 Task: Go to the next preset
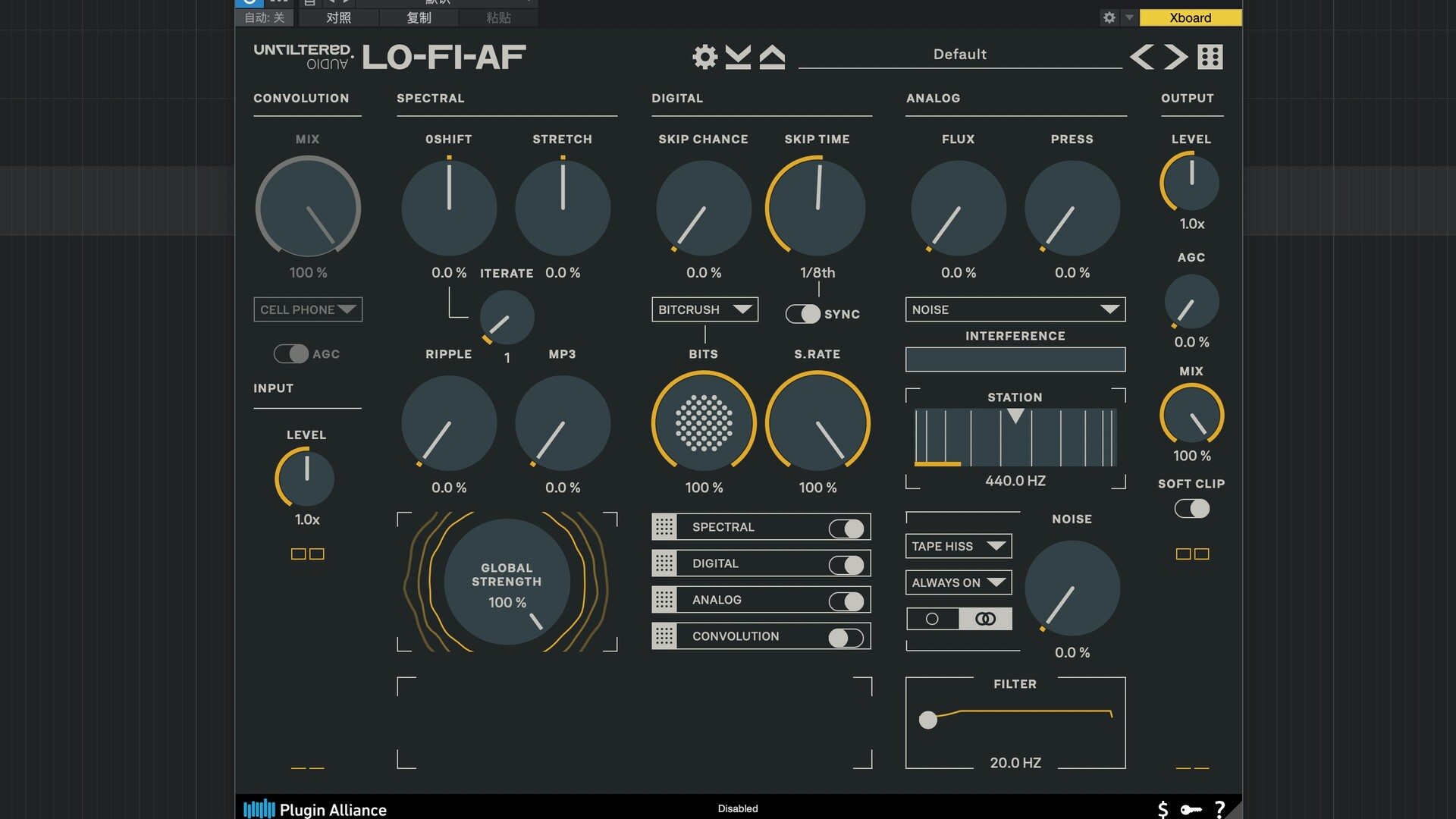coord(1175,57)
